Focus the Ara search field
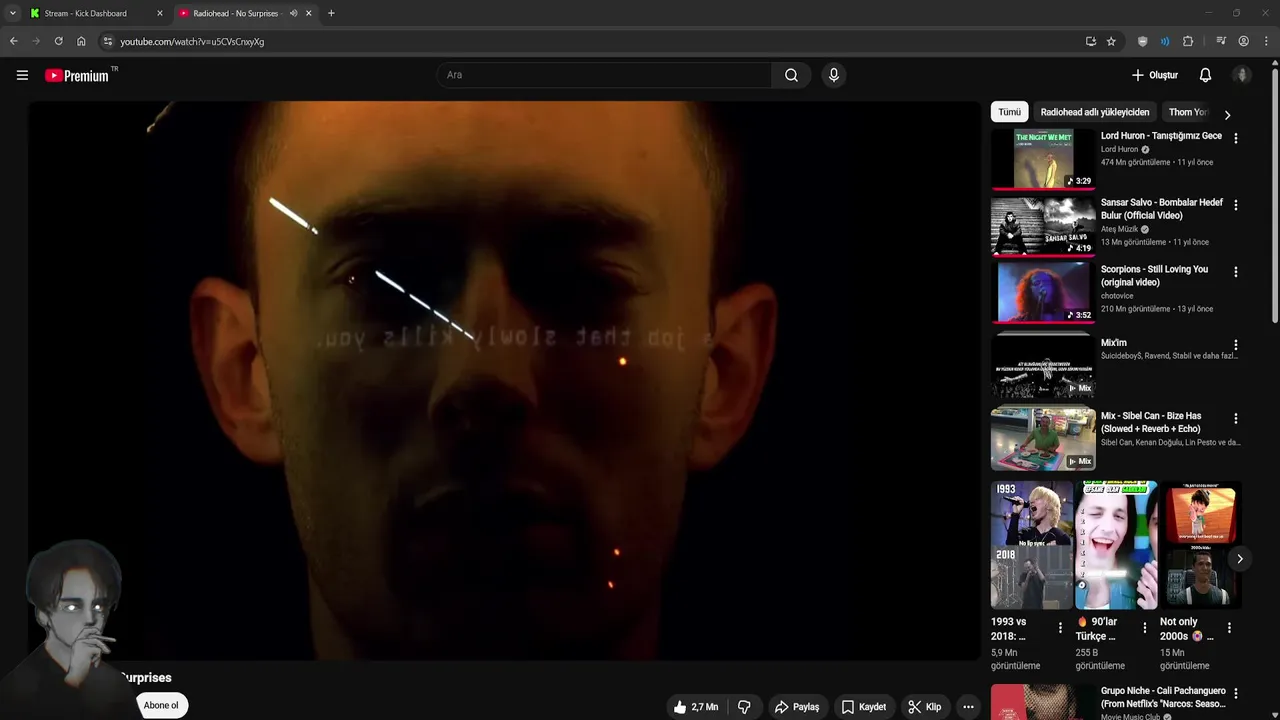The height and width of the screenshot is (720, 1280). pos(605,75)
